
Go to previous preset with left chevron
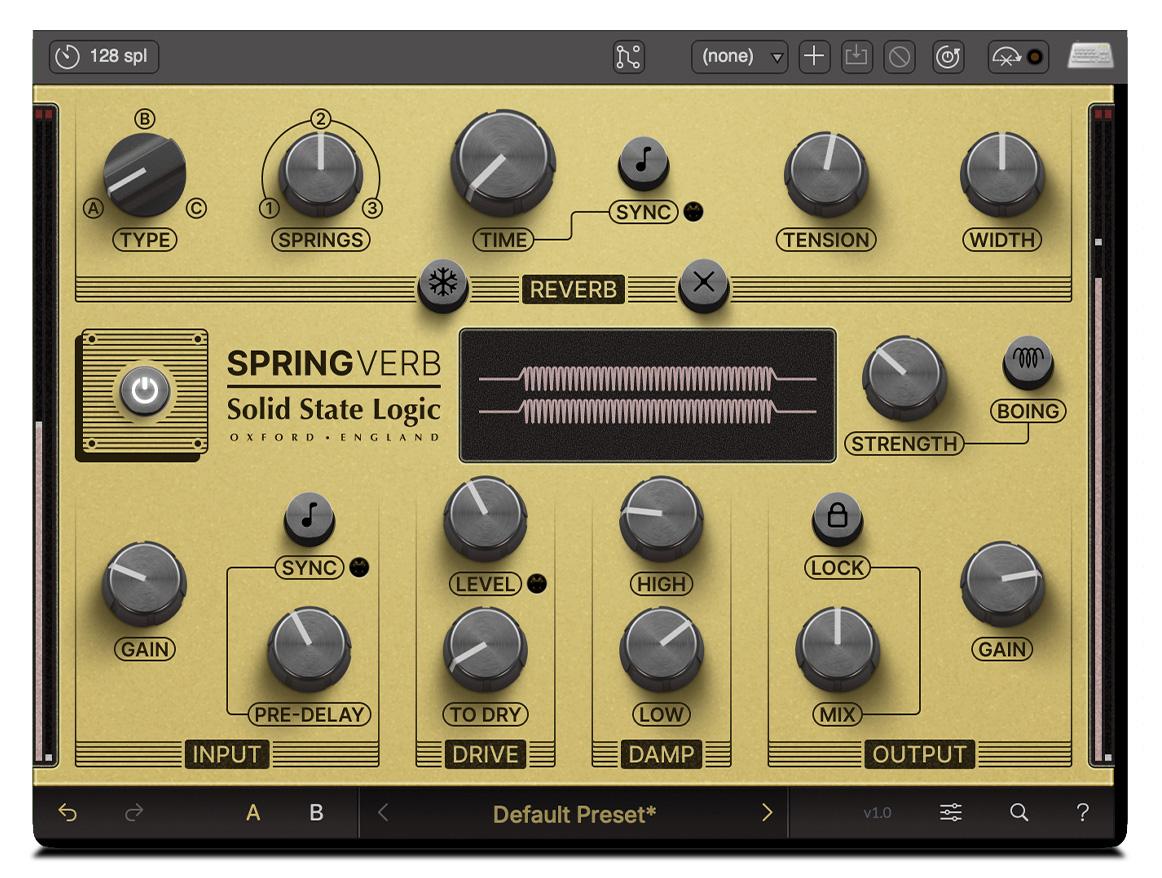click(x=380, y=813)
